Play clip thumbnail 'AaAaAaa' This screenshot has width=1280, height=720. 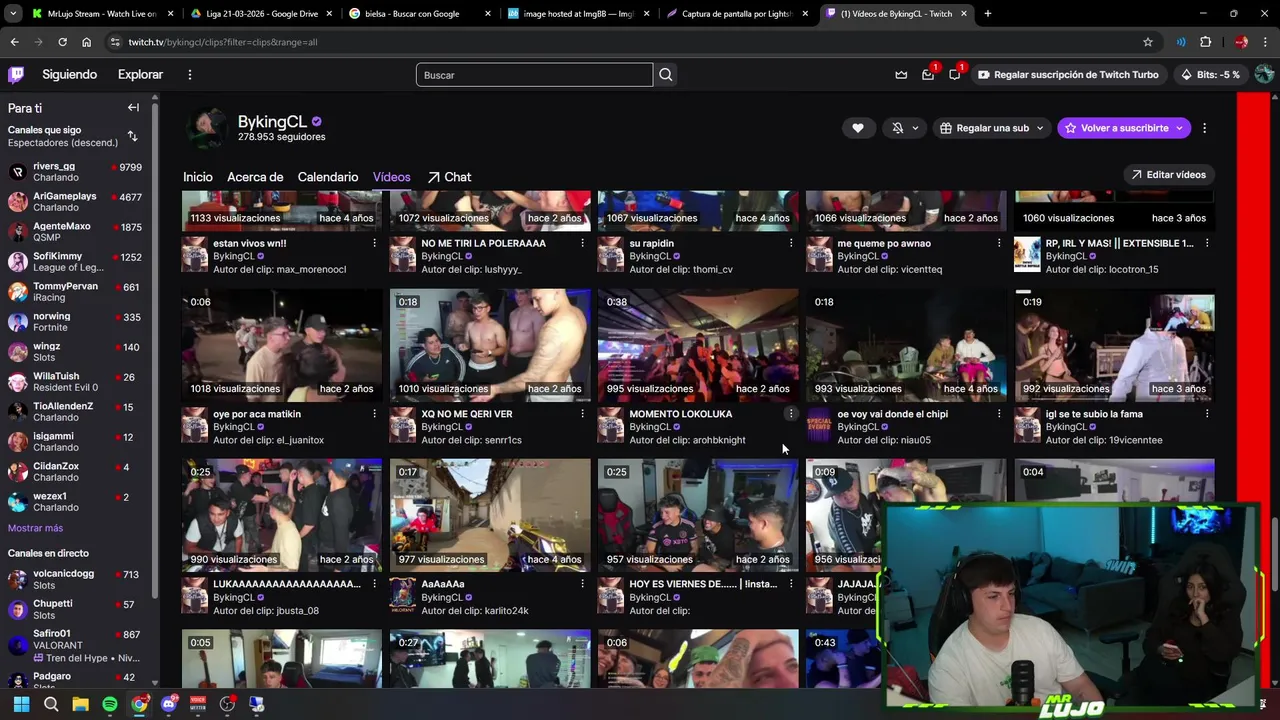[490, 516]
